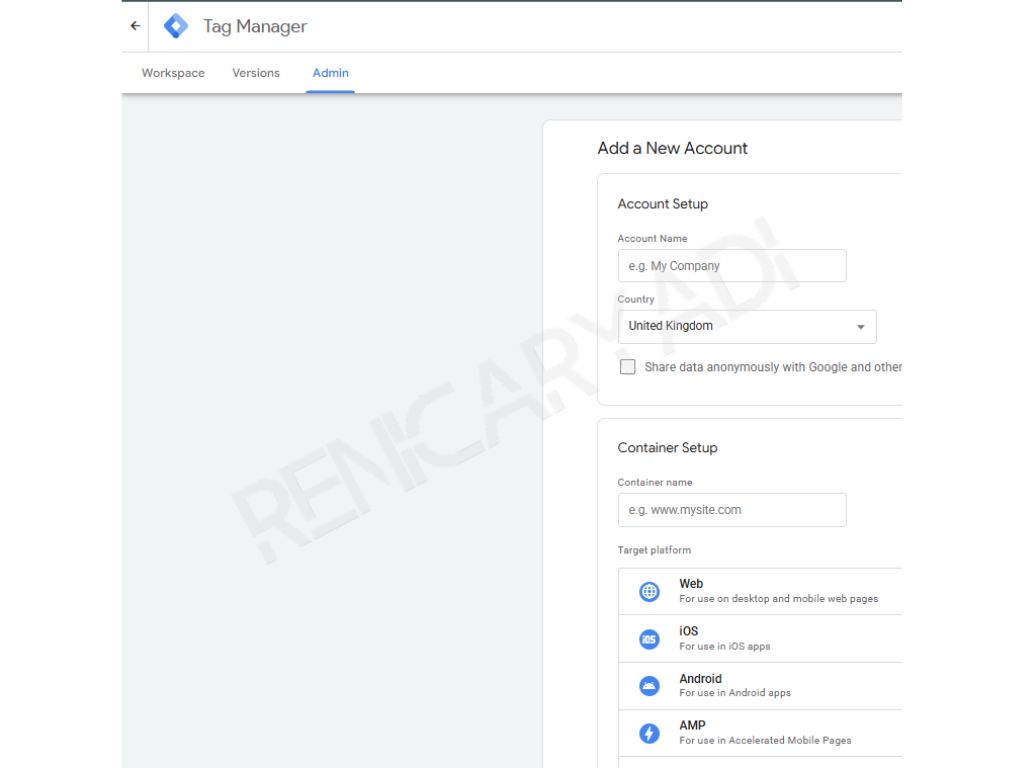Click the Tag Manager title text

pyautogui.click(x=255, y=26)
